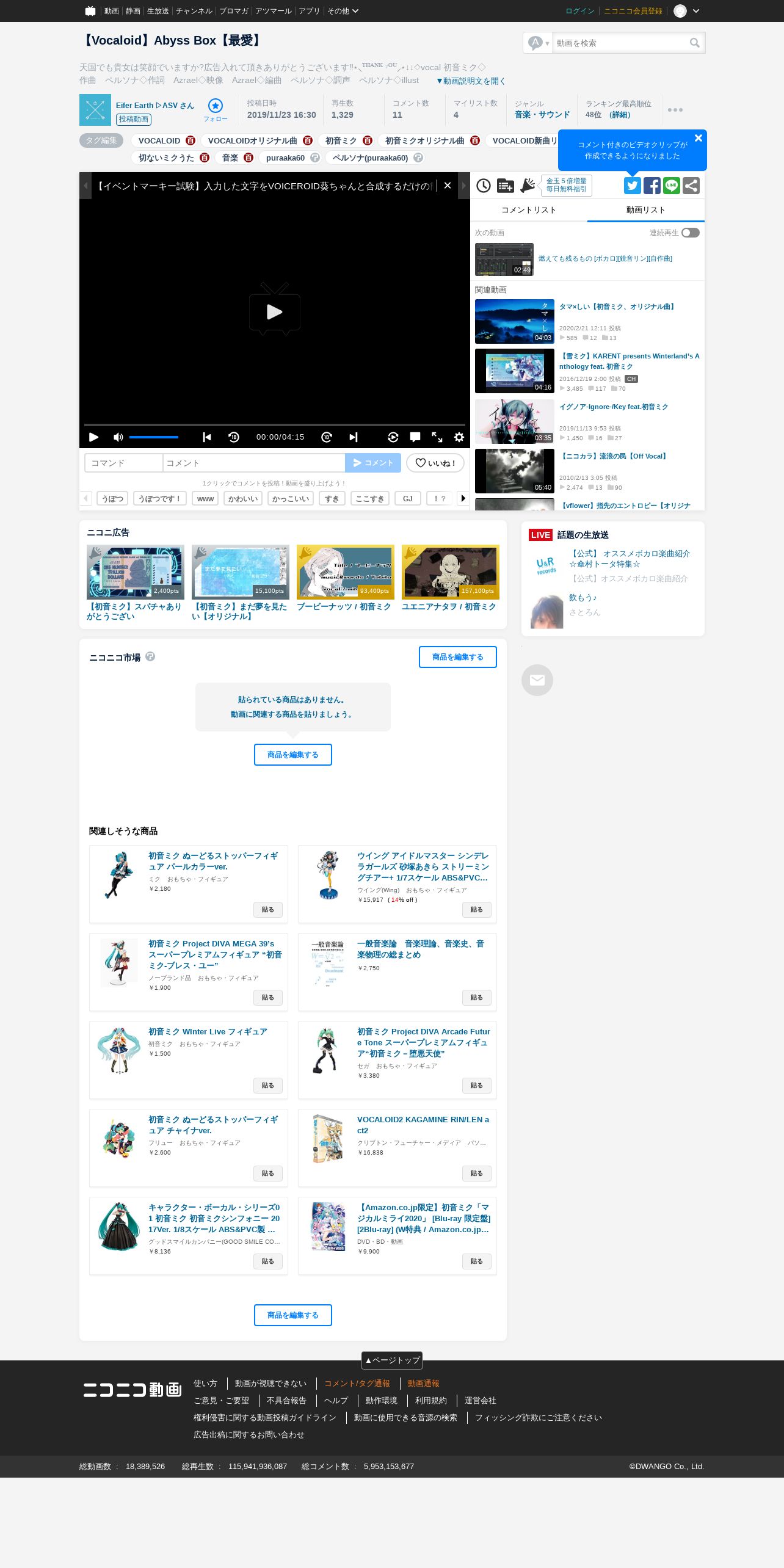Click the 初音ミク tag dictionary icon

368,140
